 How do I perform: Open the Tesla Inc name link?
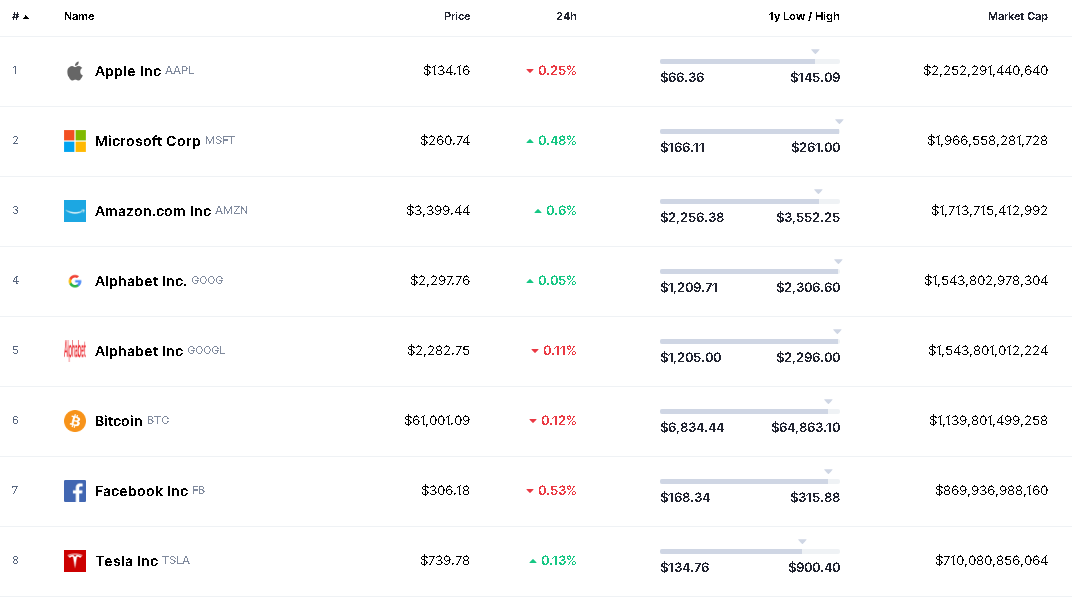click(126, 561)
